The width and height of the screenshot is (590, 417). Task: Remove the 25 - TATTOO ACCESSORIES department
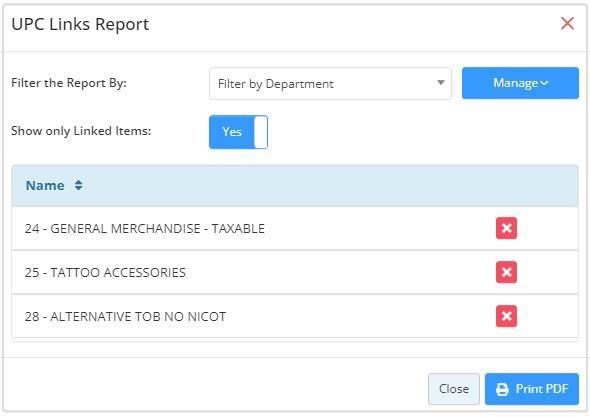click(506, 272)
